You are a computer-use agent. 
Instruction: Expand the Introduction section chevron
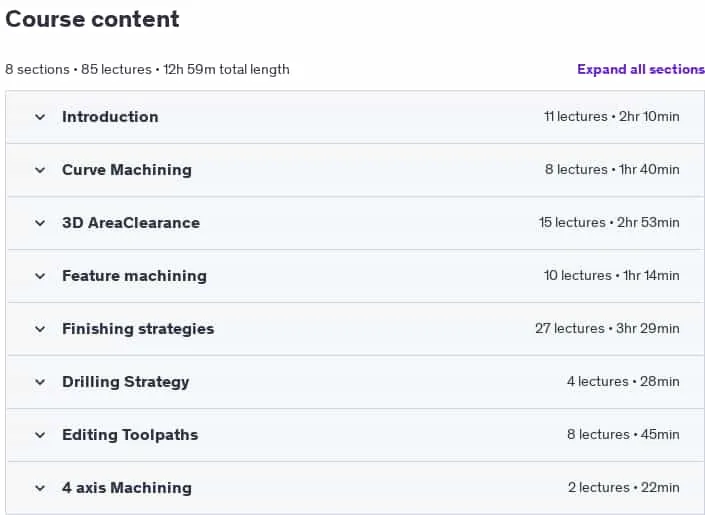click(40, 117)
